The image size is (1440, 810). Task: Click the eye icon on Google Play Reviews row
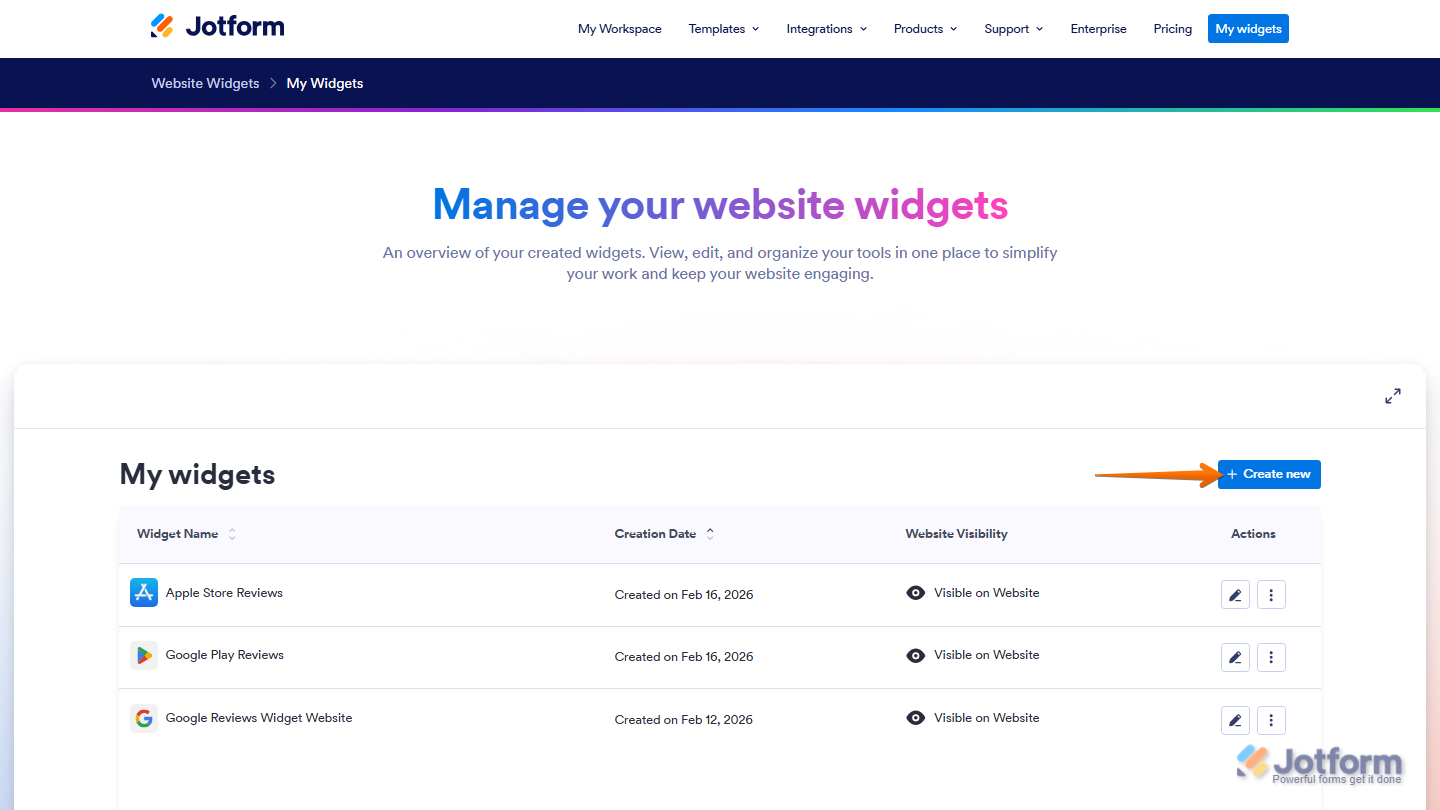coord(916,655)
